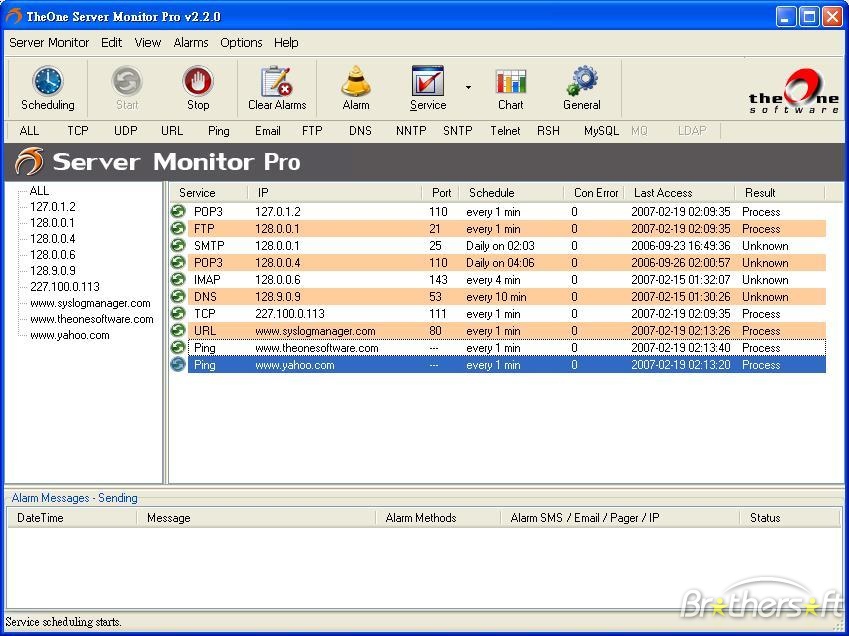Select 128.0.0.6 in server tree
Screen dimensions: 849x636
53,254
